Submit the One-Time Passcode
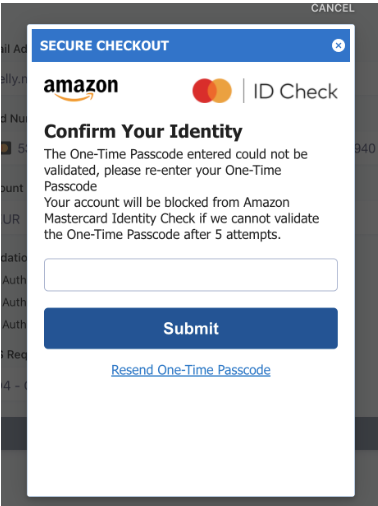 [191, 328]
